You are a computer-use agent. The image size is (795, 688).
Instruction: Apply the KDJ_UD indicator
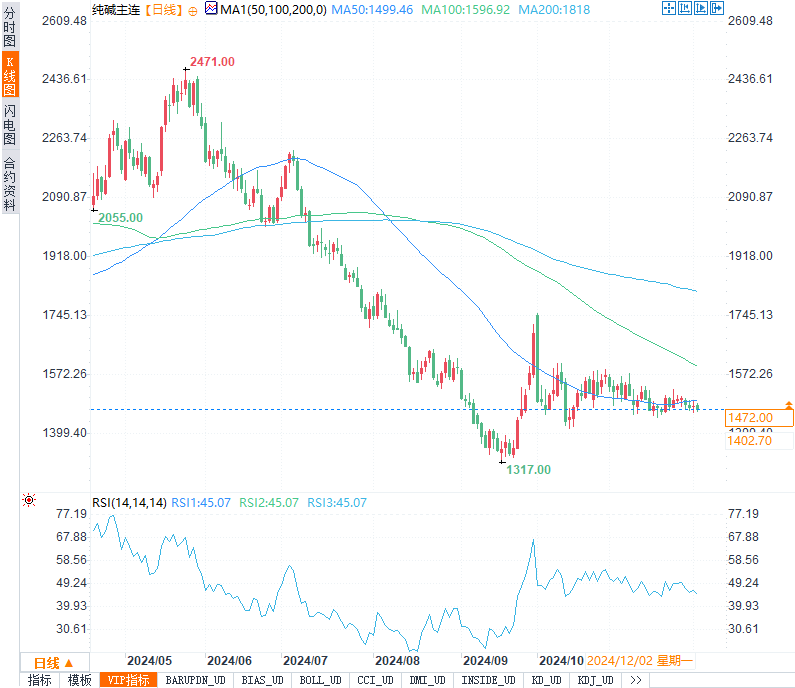click(595, 680)
